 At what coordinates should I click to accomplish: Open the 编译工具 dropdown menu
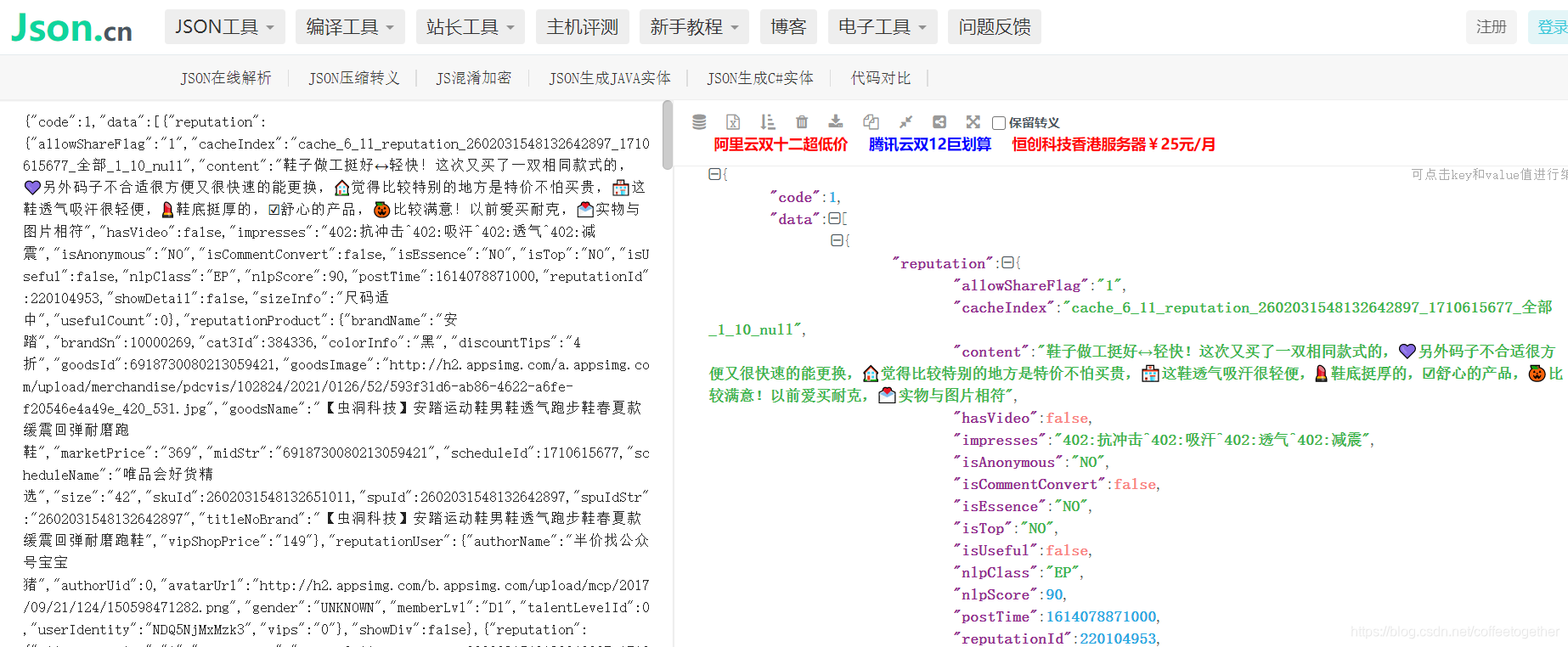point(350,27)
